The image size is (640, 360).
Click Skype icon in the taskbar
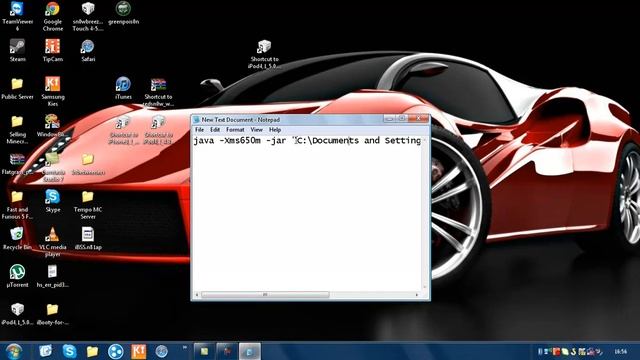pos(69,351)
